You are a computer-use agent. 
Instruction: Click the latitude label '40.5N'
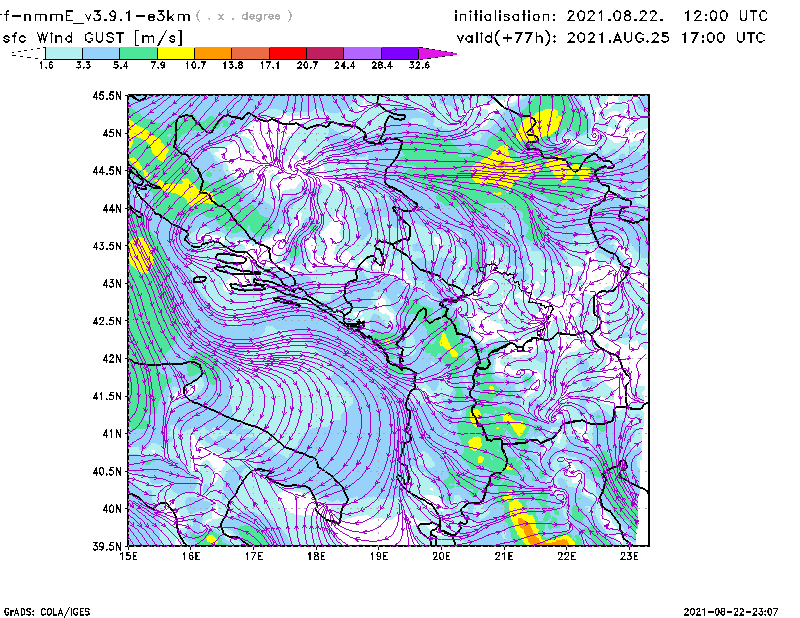click(x=107, y=471)
